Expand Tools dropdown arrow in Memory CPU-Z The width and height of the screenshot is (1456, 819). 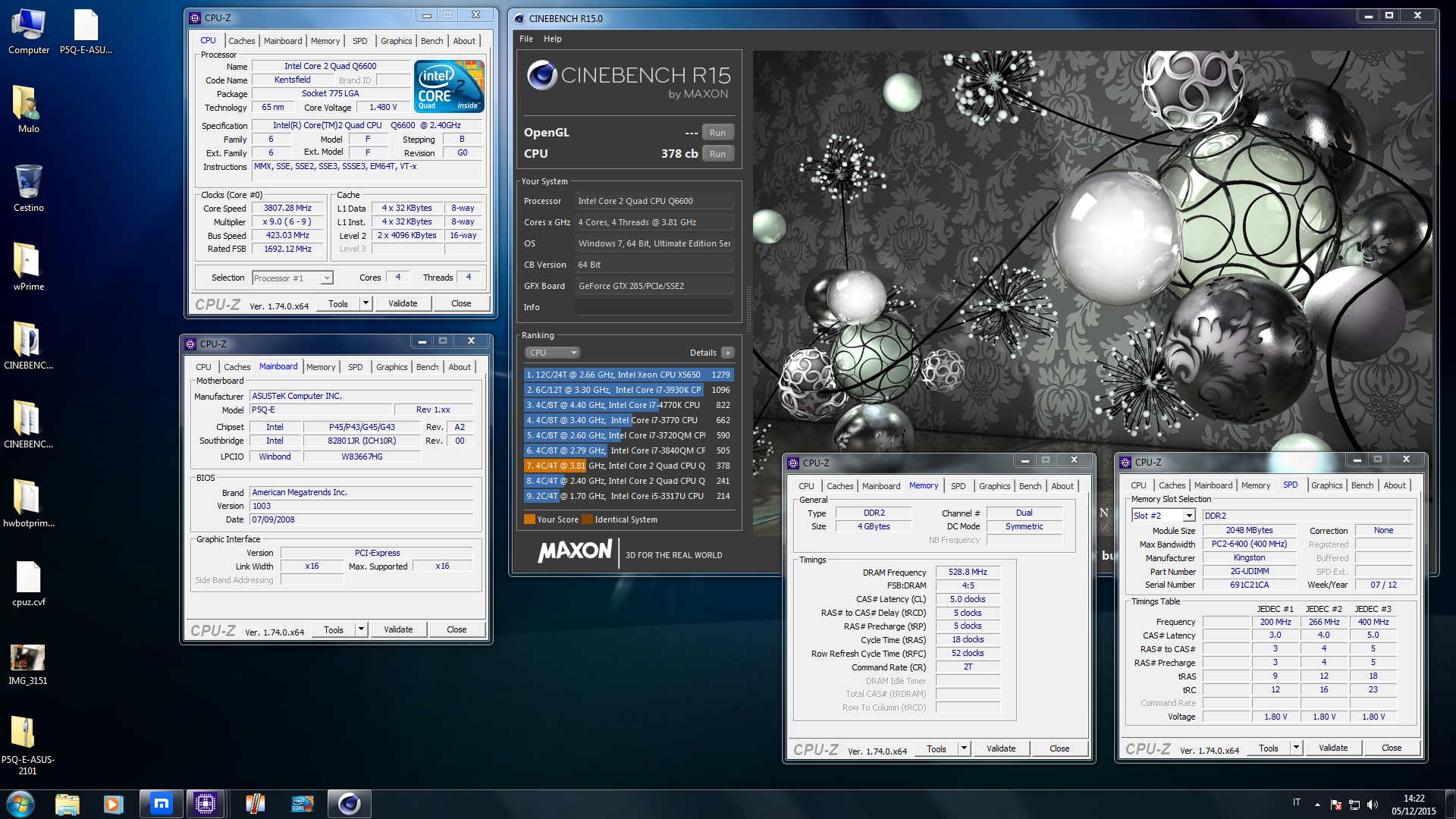click(x=964, y=748)
